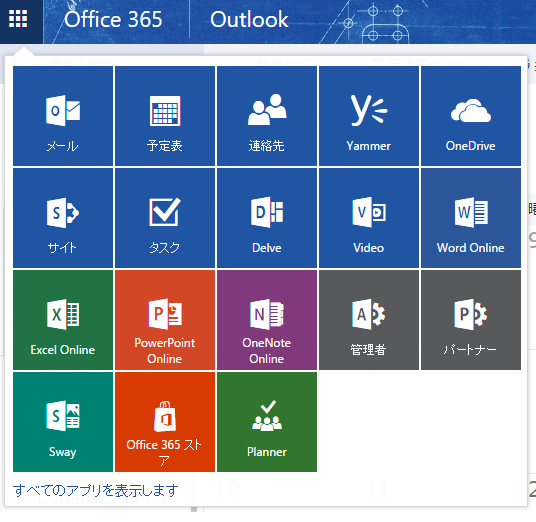The width and height of the screenshot is (536, 522).
Task: Open the Office 365 ストア tile
Action: tap(165, 422)
